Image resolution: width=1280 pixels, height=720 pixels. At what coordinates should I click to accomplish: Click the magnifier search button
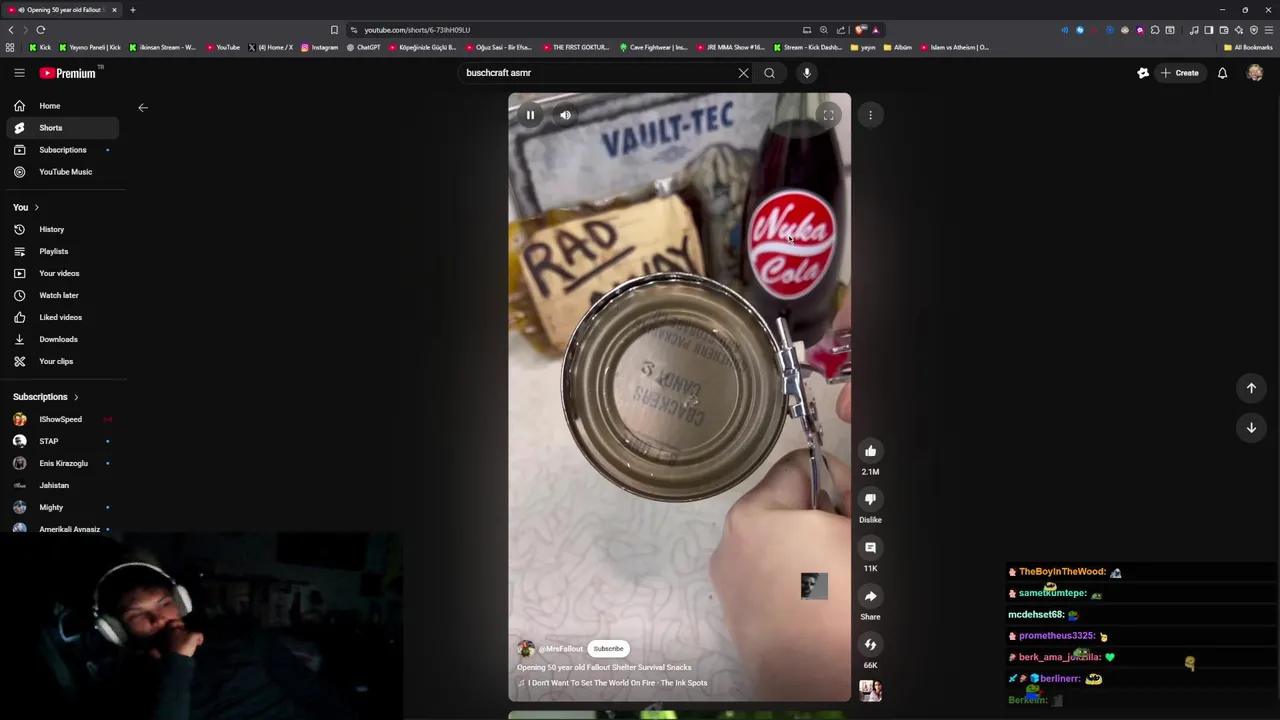click(769, 73)
